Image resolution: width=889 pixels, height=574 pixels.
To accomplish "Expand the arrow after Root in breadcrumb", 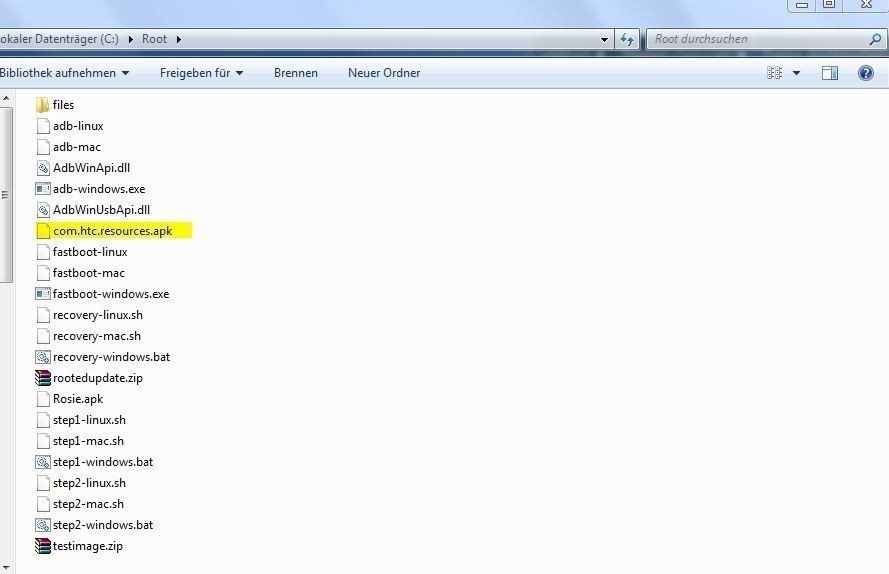I will [179, 40].
